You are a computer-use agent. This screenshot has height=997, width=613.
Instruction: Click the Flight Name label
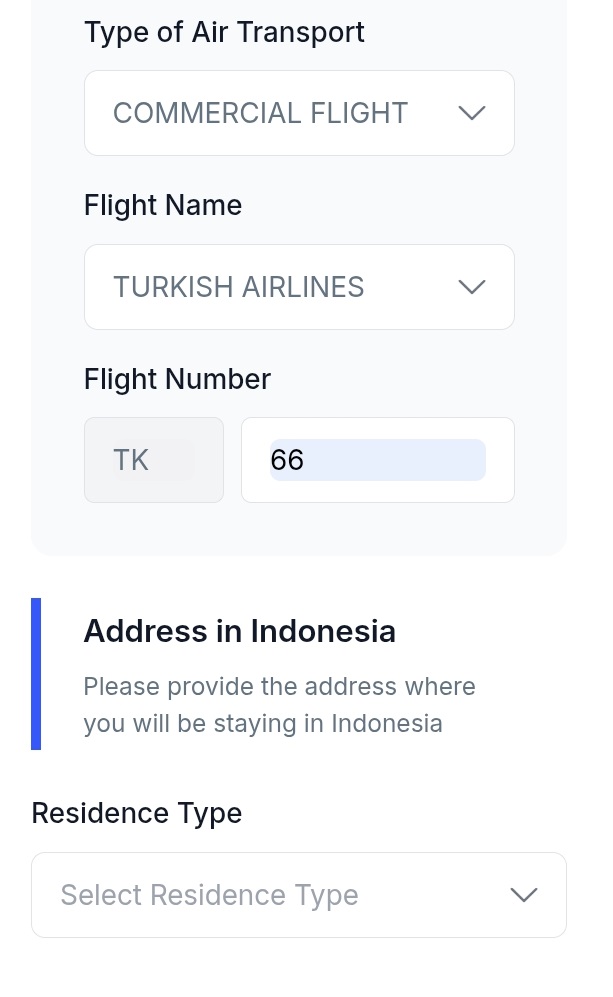[163, 205]
